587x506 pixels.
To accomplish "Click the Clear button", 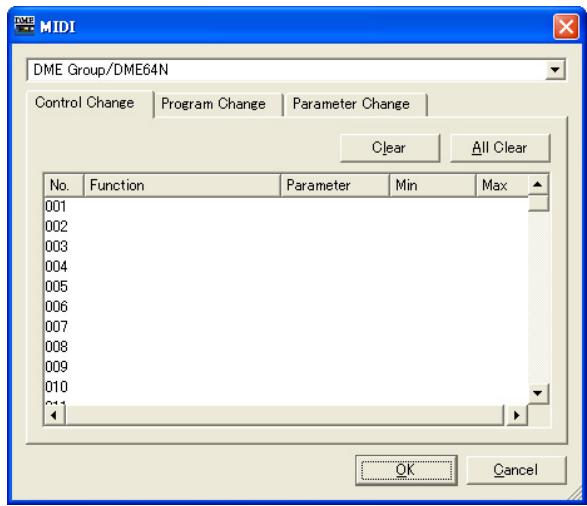I will [389, 148].
